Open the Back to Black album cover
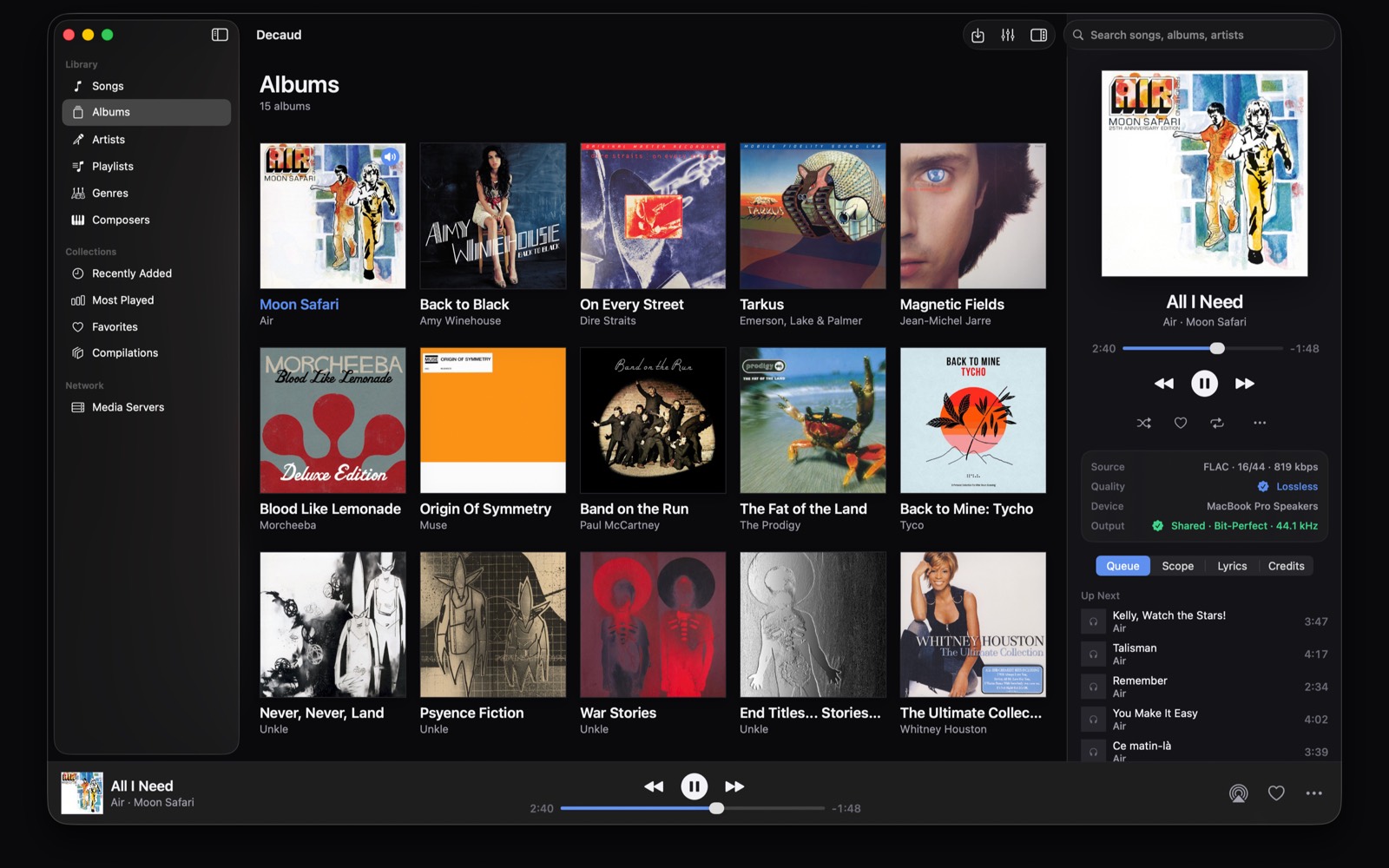 [493, 216]
